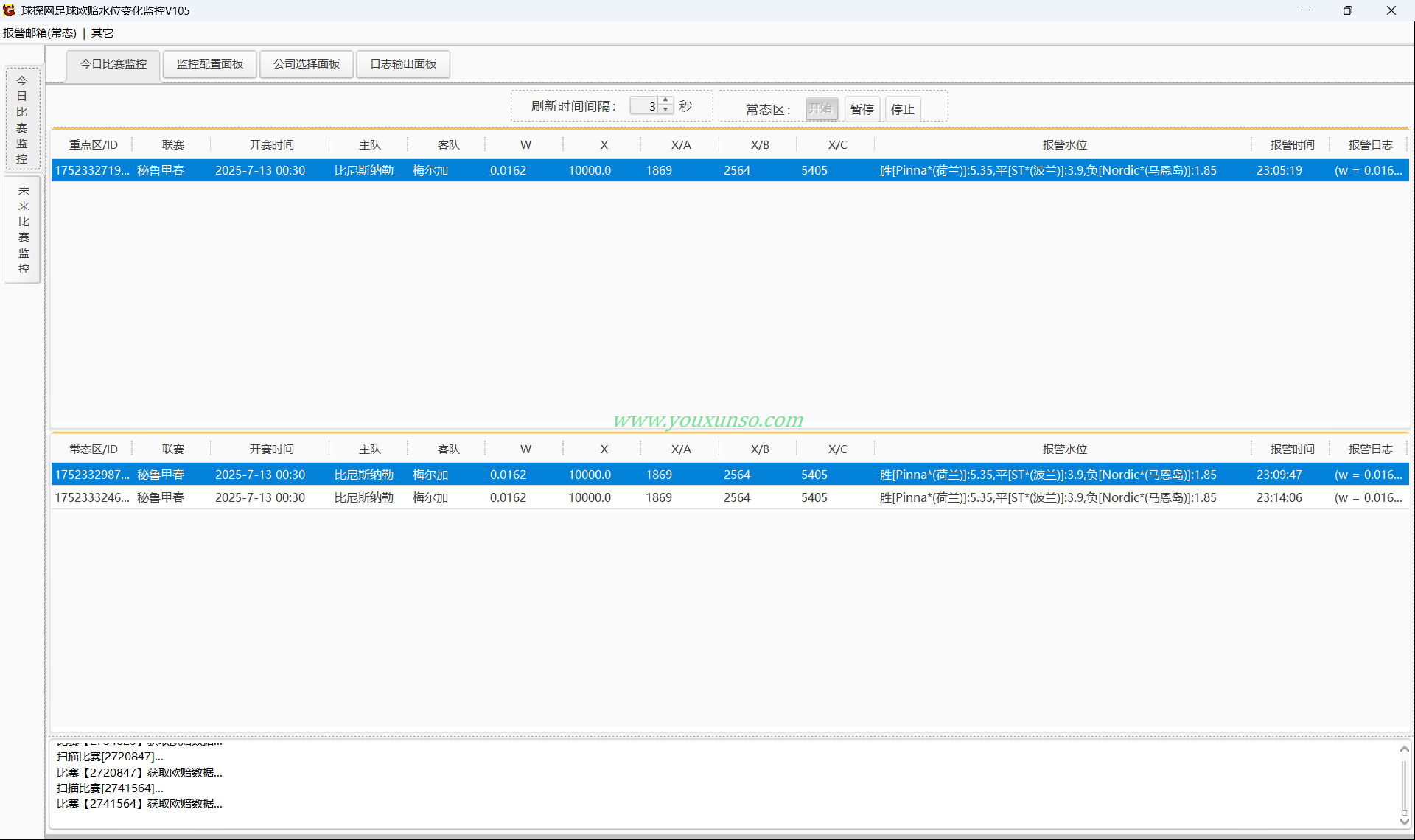Click top table 联赛 column header
The image size is (1415, 840).
(x=172, y=145)
